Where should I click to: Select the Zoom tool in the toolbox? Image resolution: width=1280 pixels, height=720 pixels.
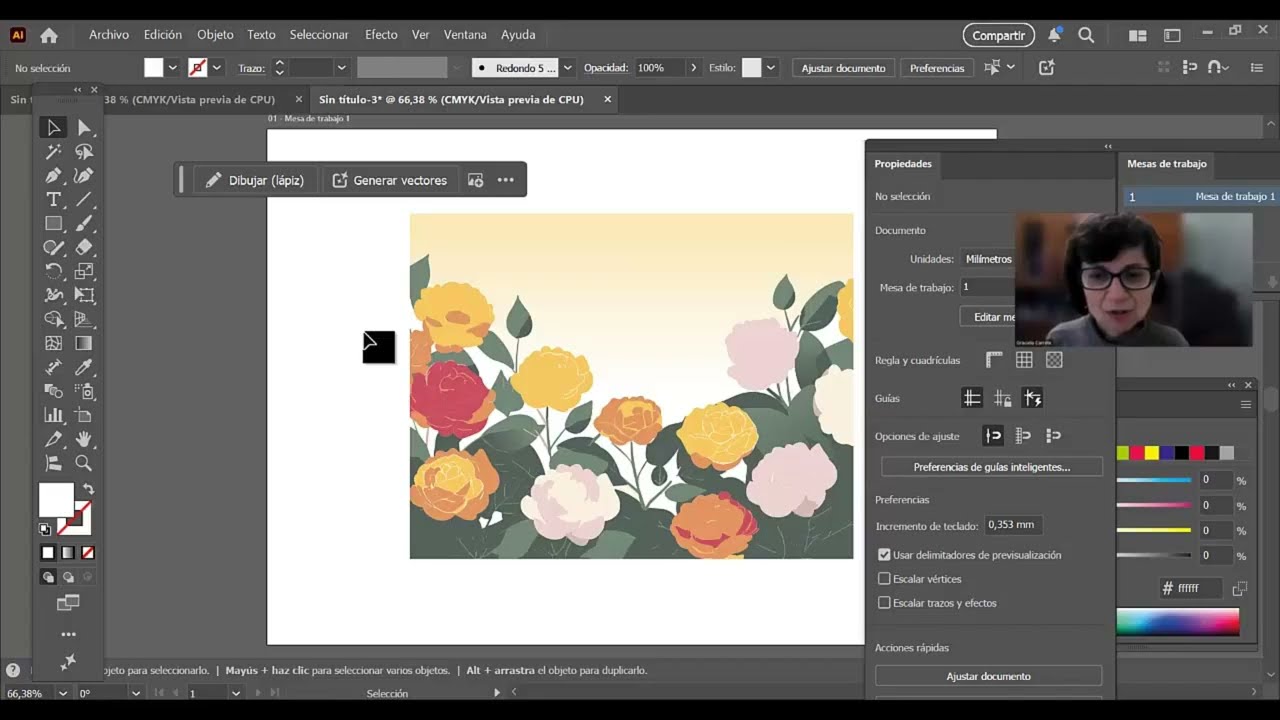tap(84, 463)
